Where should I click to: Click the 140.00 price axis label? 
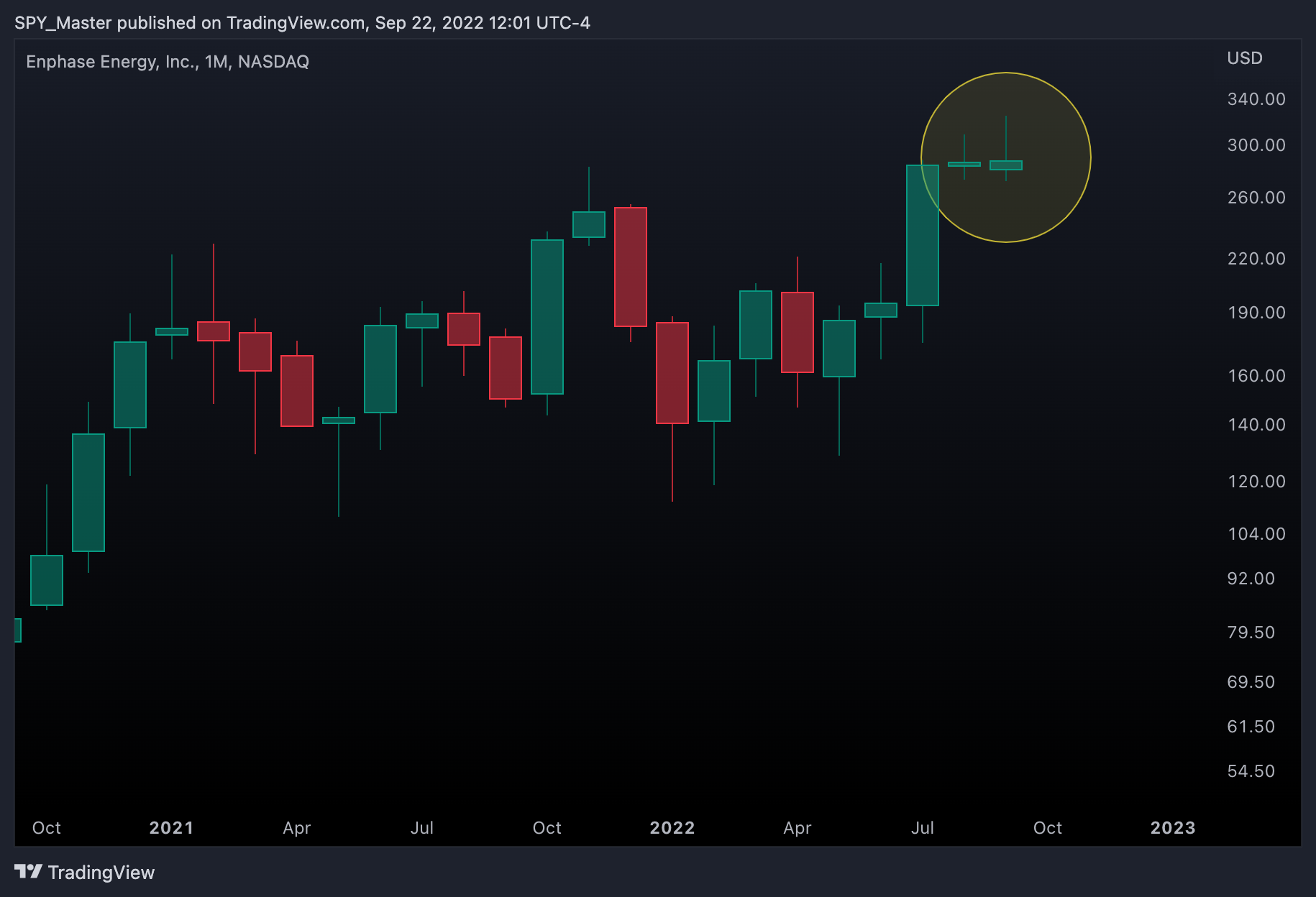coord(1256,425)
